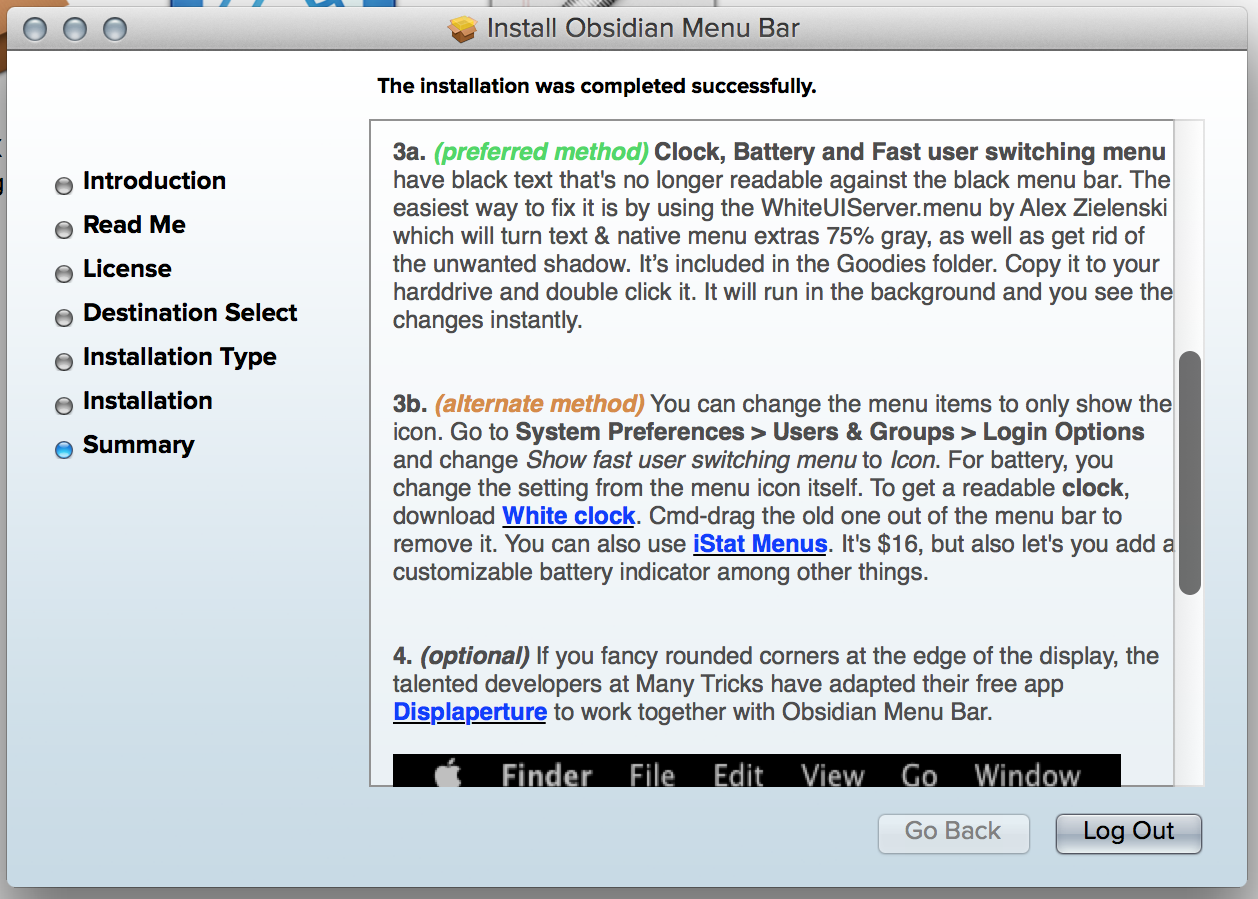Click the 'Install Obsidian Menu Bar' title text
This screenshot has height=899, width=1258.
[643, 28]
